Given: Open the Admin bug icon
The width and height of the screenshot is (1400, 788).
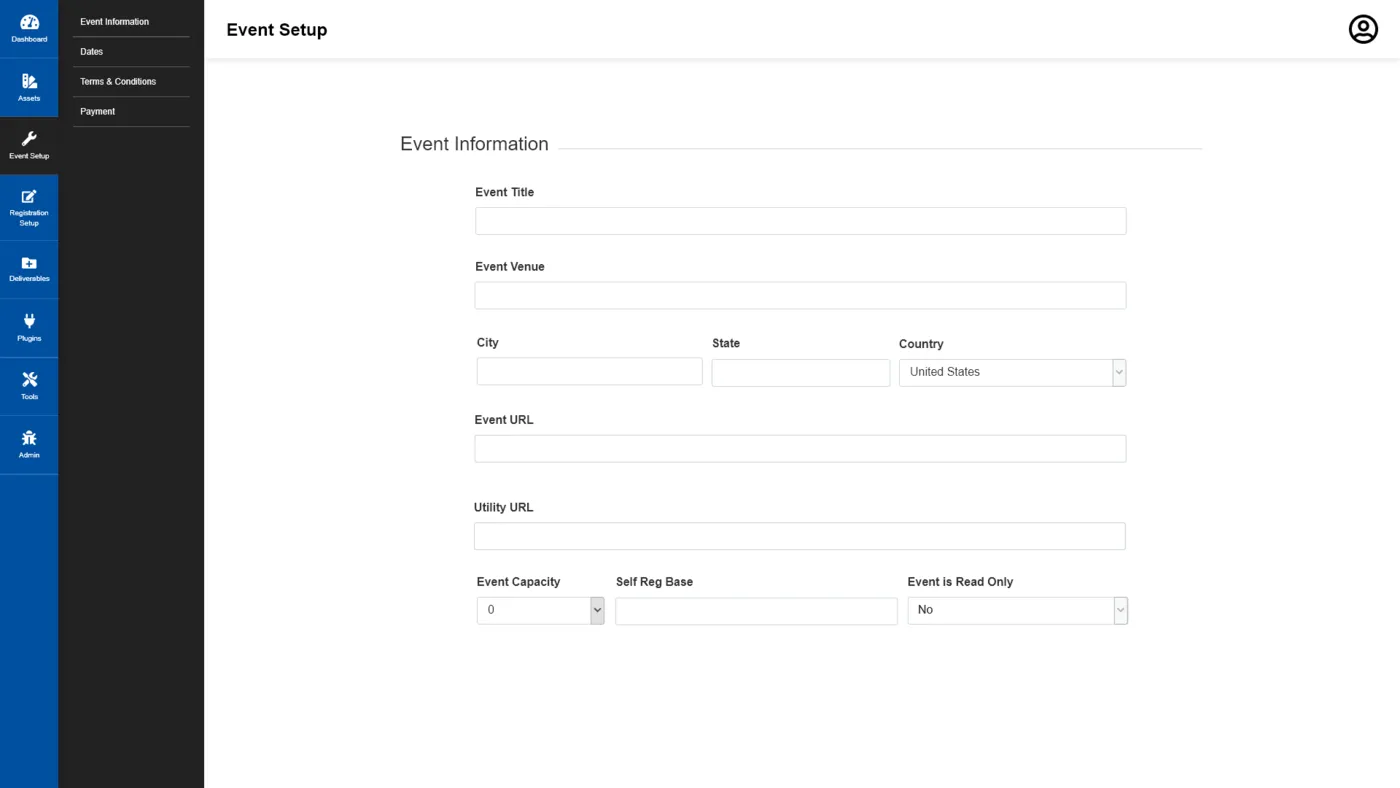Looking at the screenshot, I should coord(29,438).
